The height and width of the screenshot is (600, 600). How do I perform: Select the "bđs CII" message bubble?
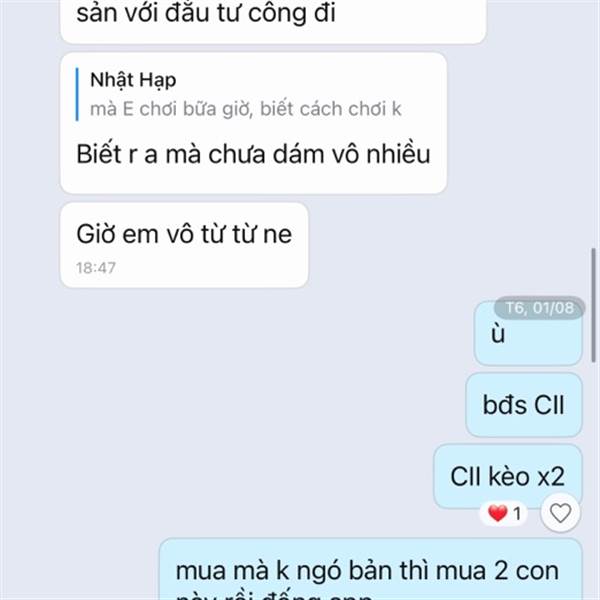(524, 405)
